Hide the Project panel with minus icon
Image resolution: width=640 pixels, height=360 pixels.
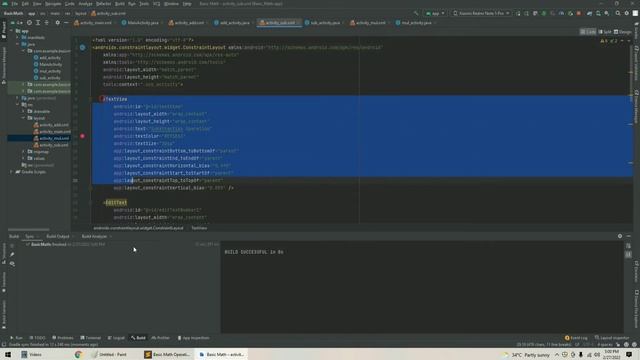coord(66,23)
